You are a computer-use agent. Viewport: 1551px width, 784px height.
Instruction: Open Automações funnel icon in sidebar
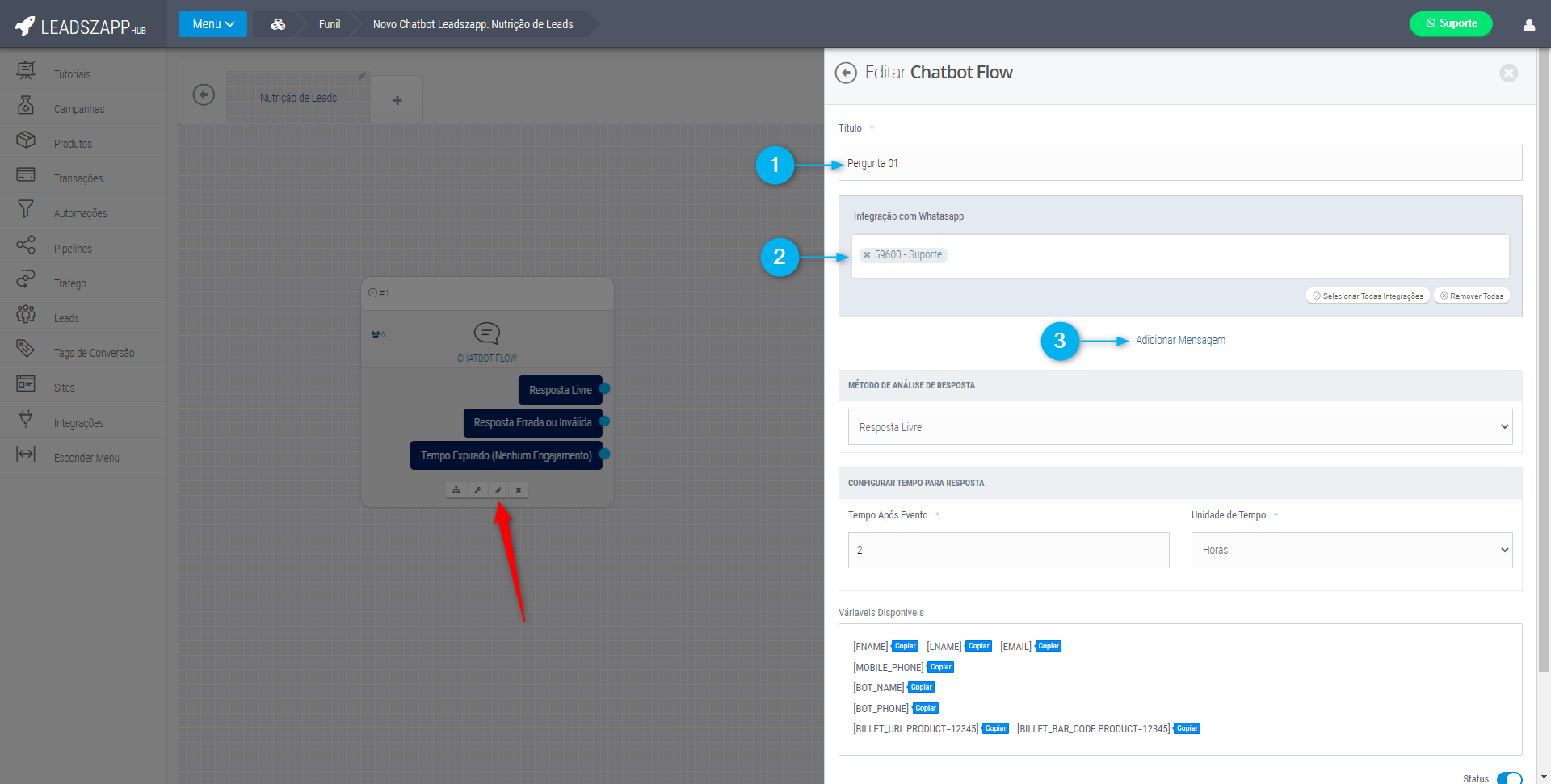coord(26,210)
